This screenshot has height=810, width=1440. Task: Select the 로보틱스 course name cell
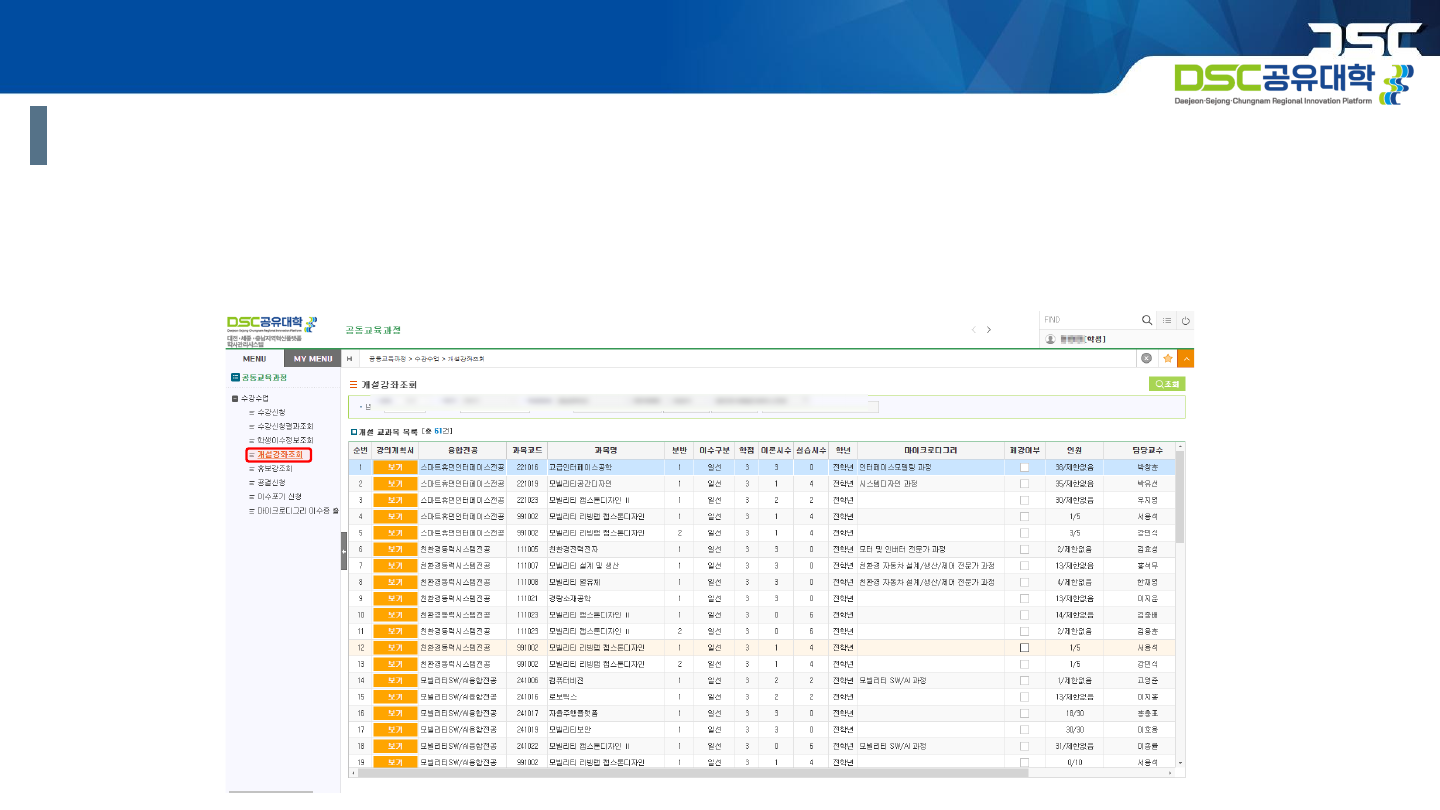pyautogui.click(x=607, y=696)
